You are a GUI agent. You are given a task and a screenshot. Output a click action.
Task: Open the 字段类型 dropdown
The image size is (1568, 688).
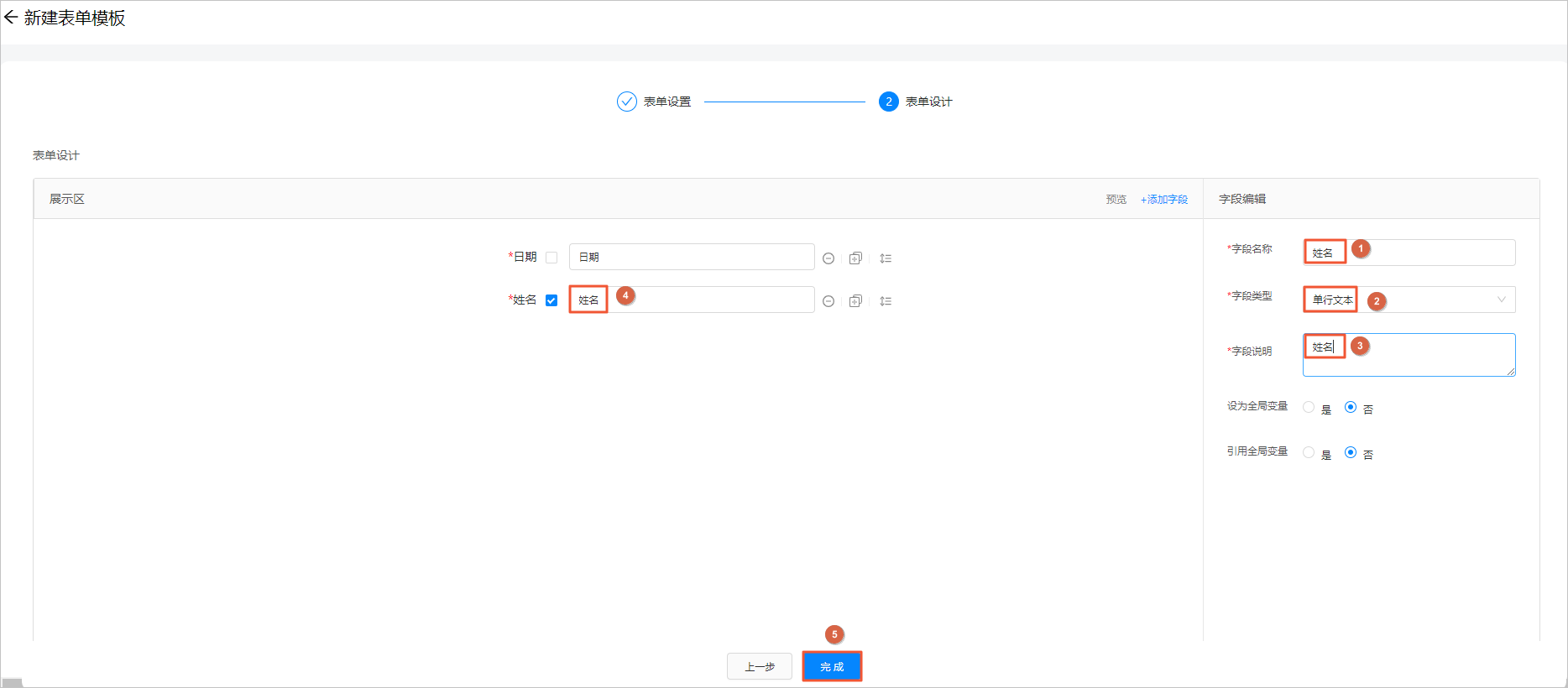(1409, 300)
